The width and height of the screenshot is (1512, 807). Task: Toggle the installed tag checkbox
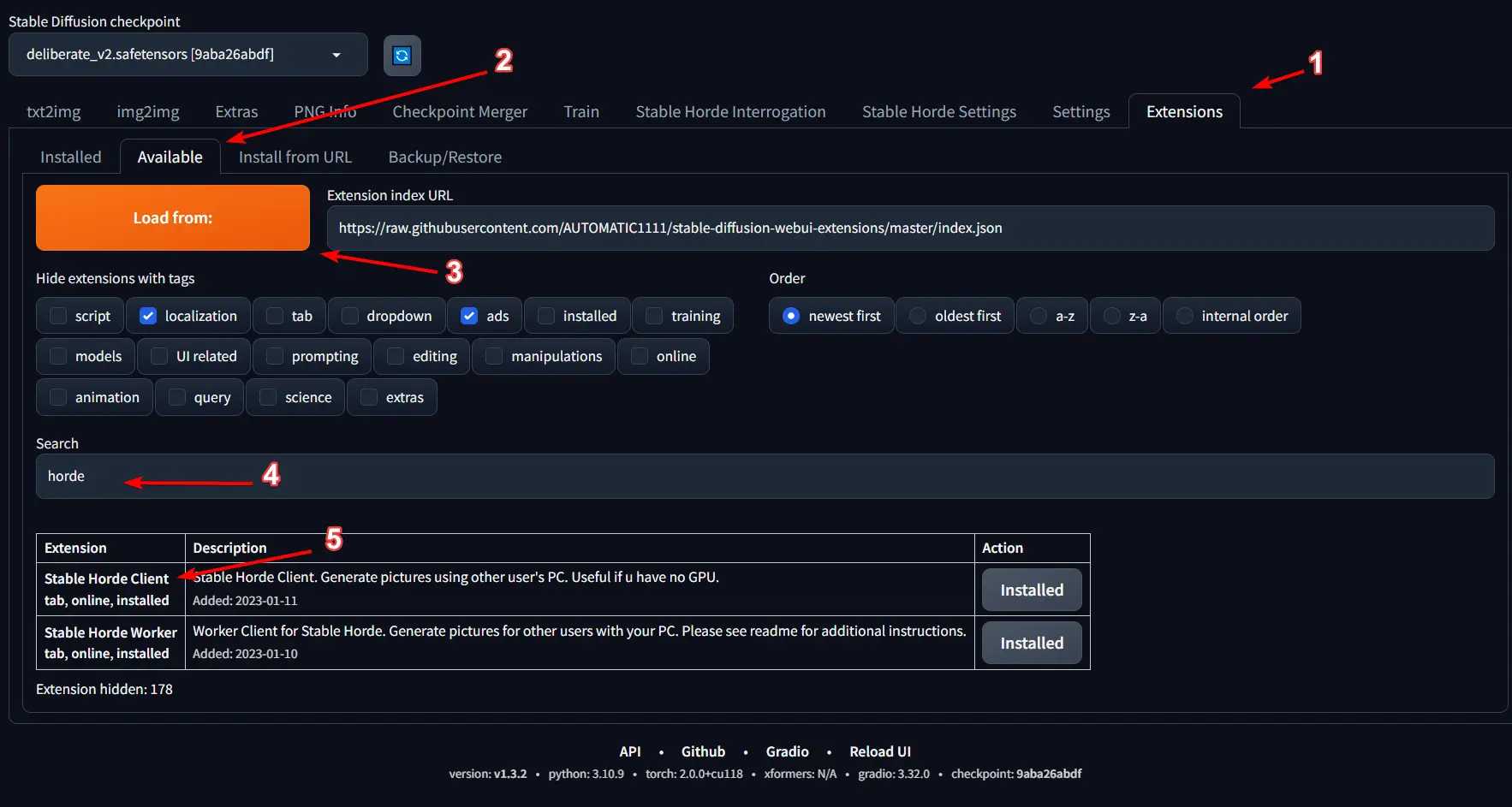546,316
